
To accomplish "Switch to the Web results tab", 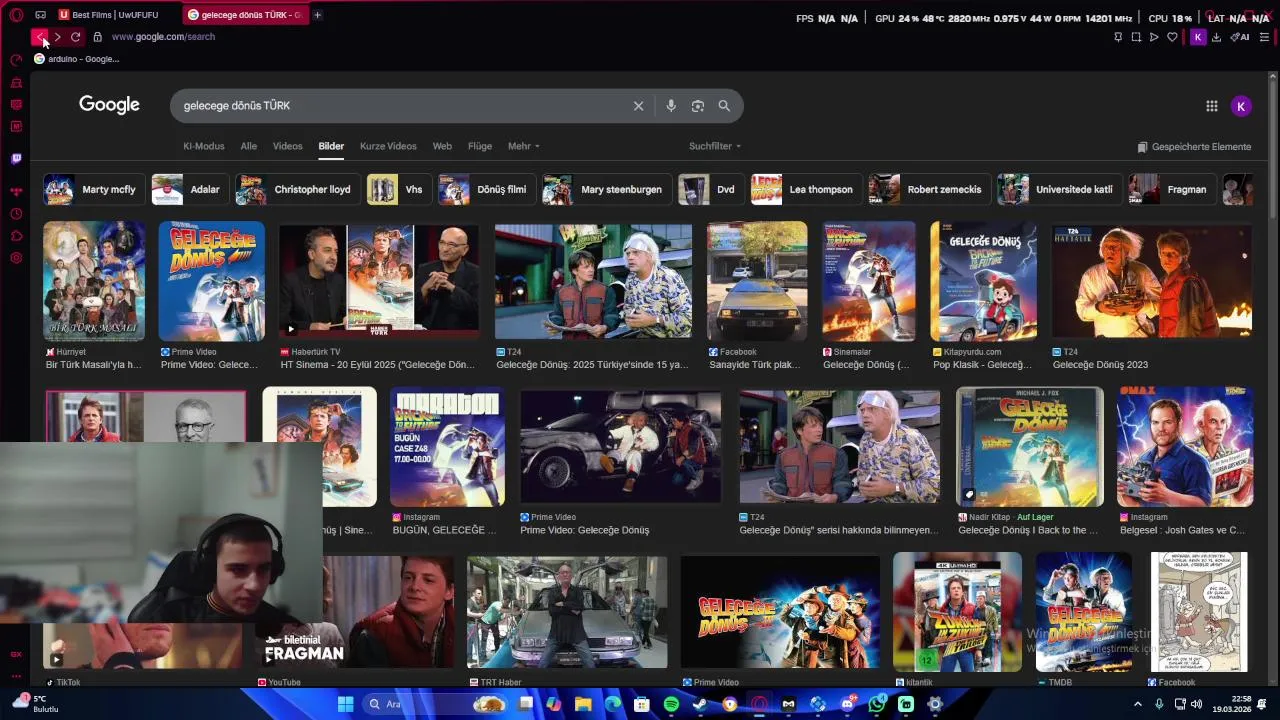I will point(442,146).
